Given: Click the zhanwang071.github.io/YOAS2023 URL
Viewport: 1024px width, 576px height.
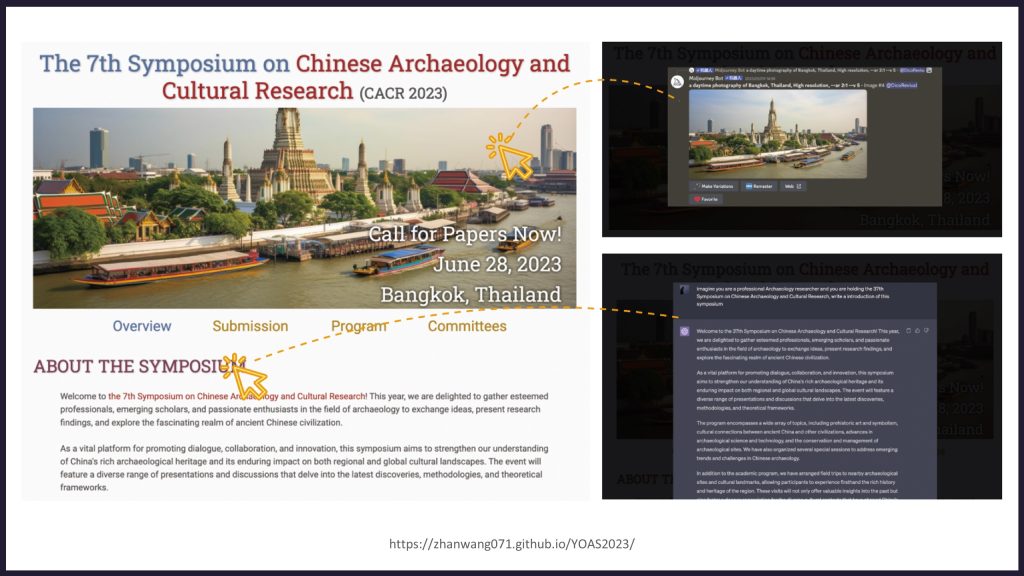Looking at the screenshot, I should click(x=511, y=544).
